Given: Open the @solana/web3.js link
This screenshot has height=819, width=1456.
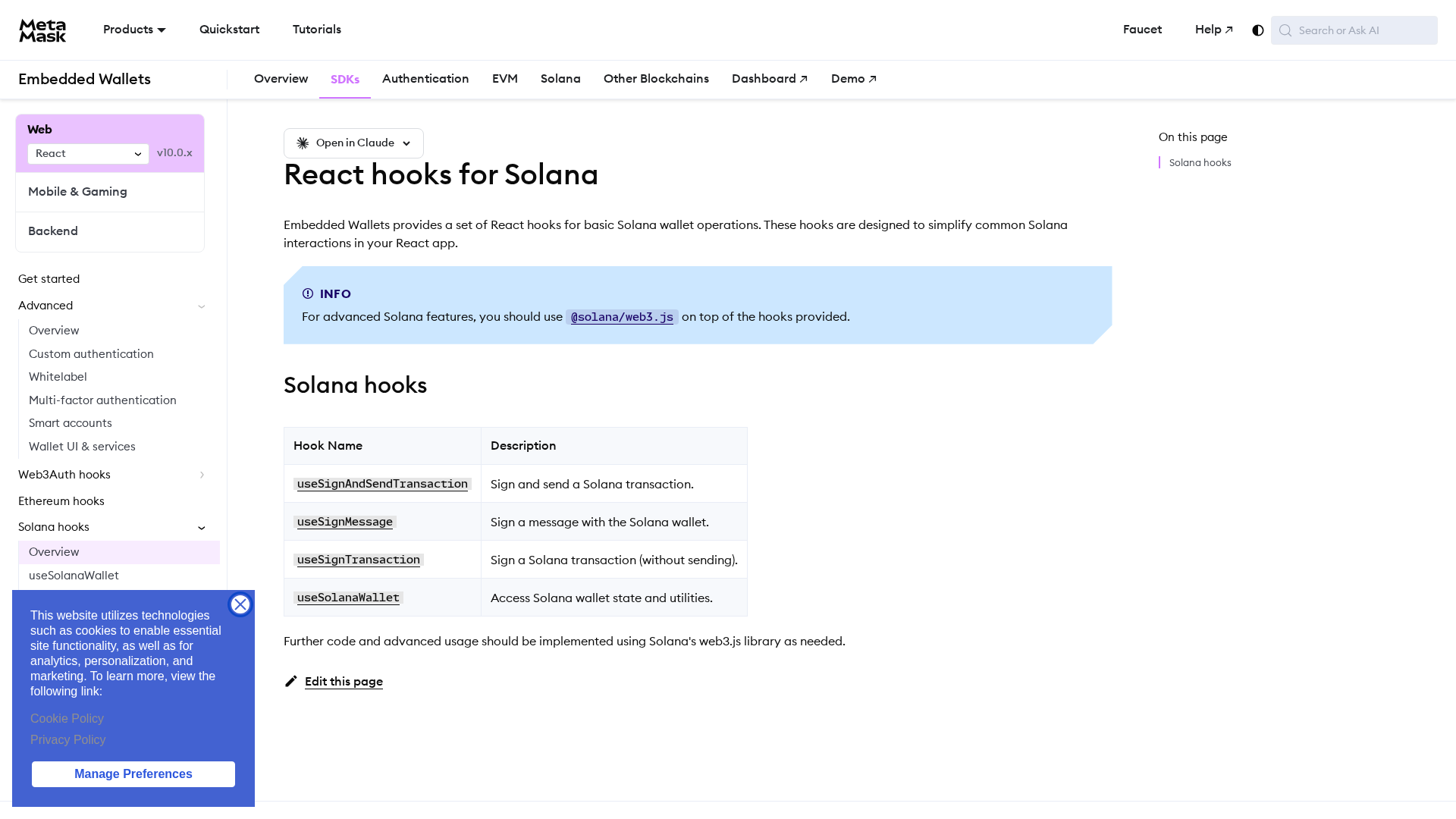Looking at the screenshot, I should tap(622, 317).
